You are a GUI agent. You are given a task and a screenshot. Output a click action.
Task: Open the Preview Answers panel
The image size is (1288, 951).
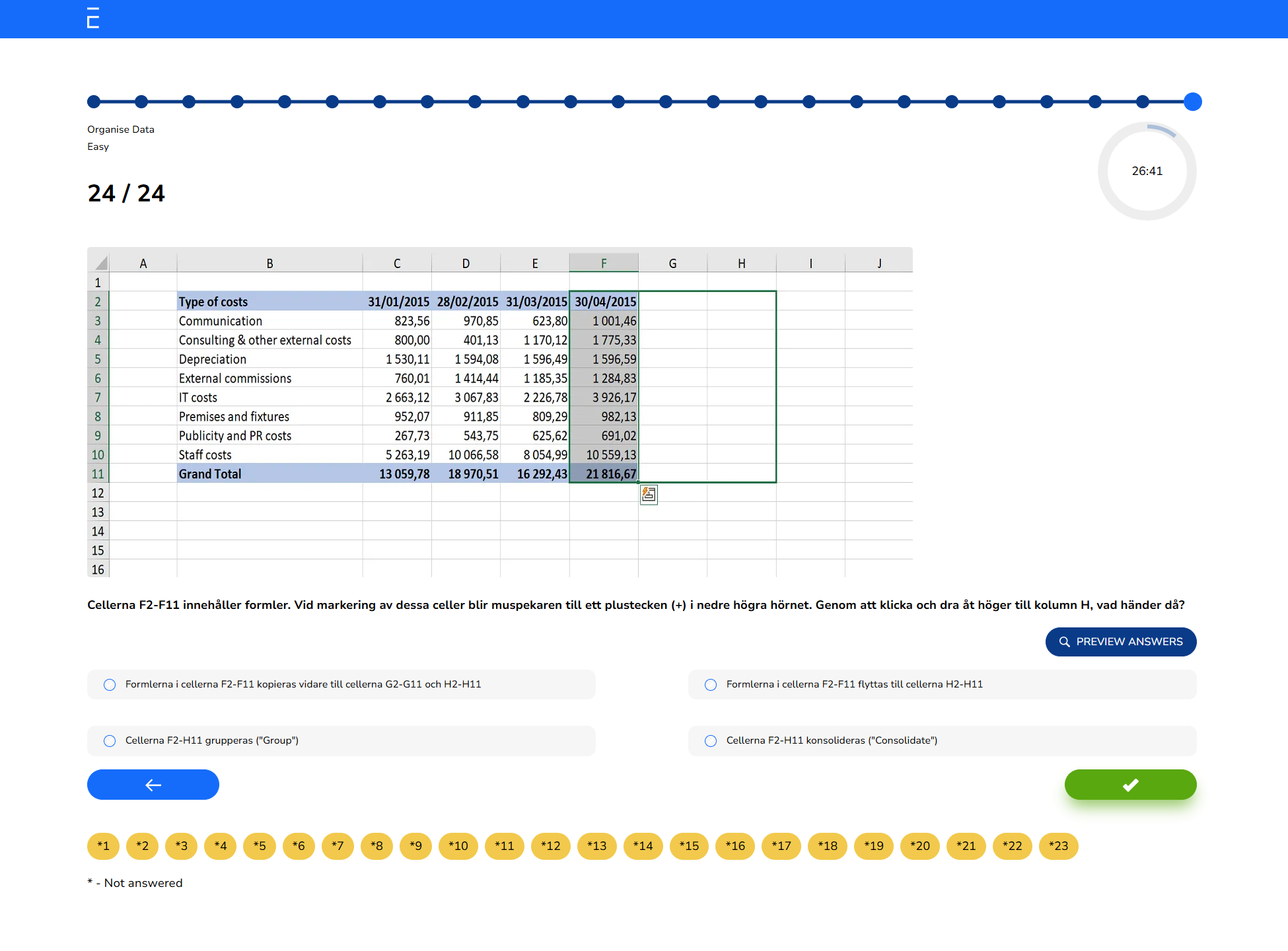(x=1121, y=641)
